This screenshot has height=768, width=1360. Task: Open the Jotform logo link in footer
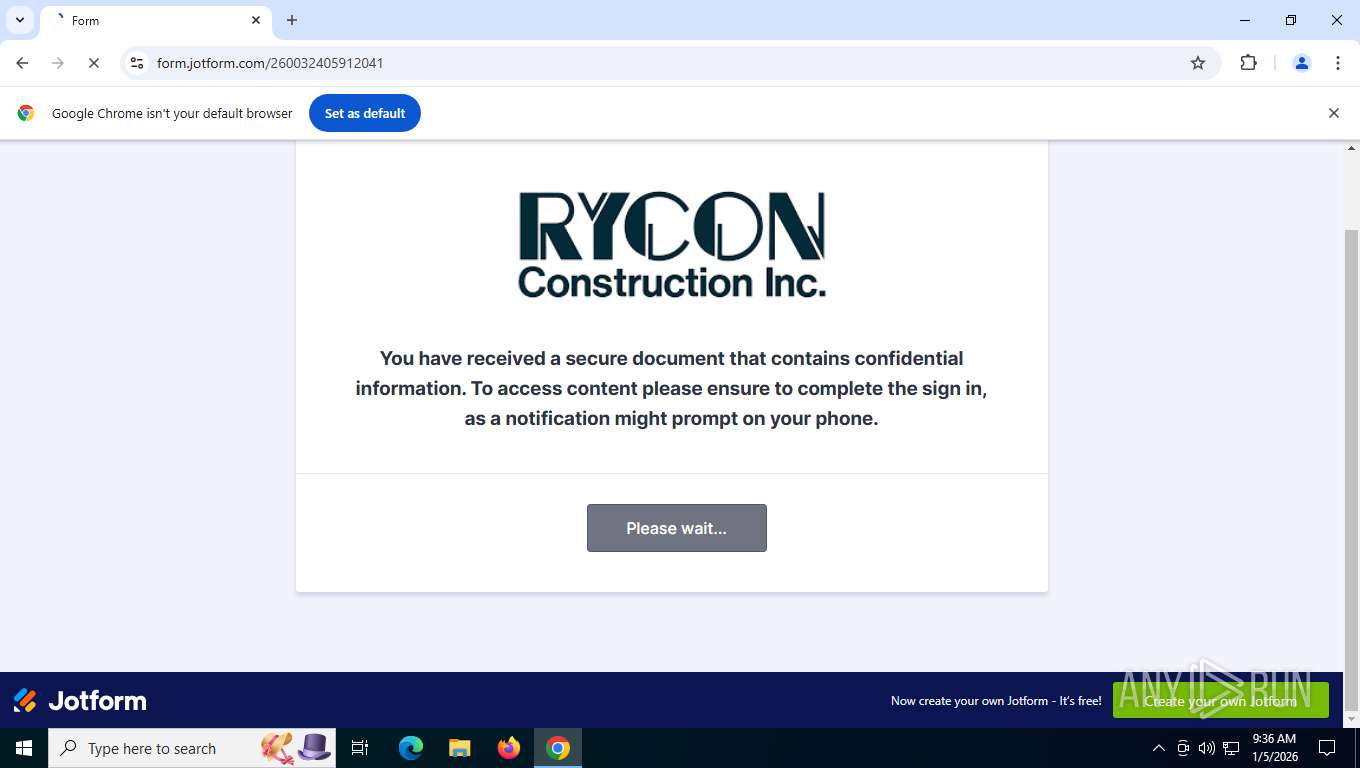pos(80,700)
